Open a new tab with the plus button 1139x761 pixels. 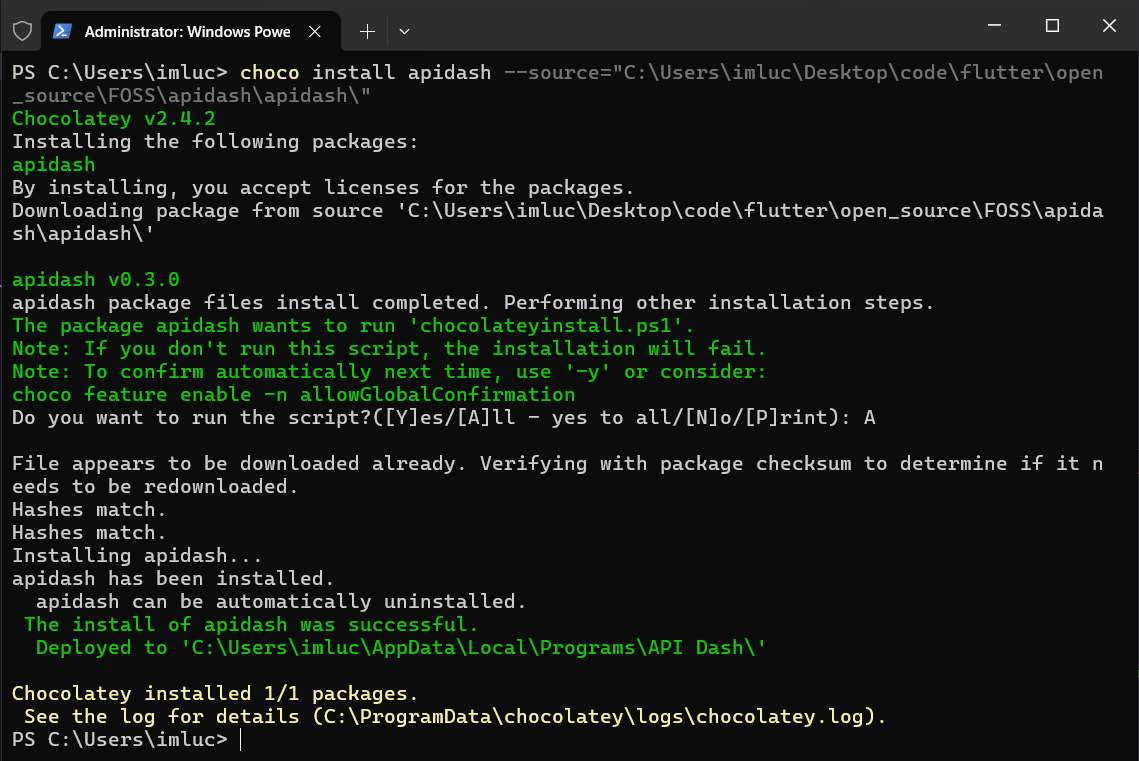368,31
